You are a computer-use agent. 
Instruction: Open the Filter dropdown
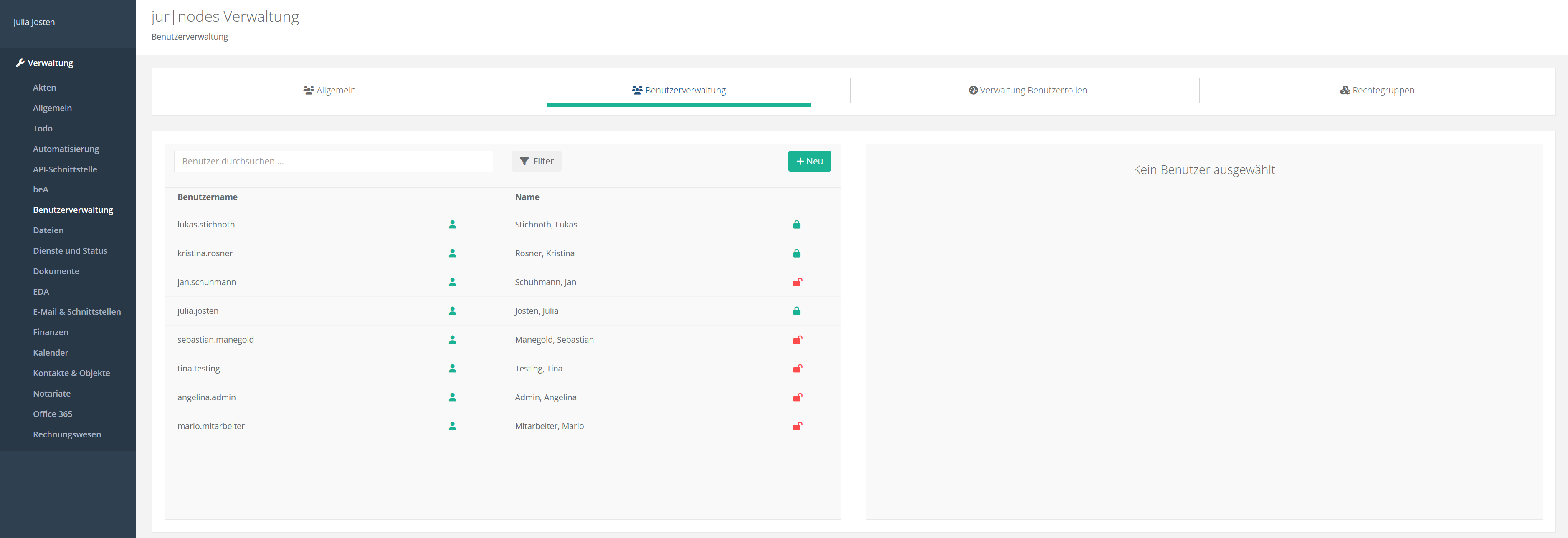point(536,161)
